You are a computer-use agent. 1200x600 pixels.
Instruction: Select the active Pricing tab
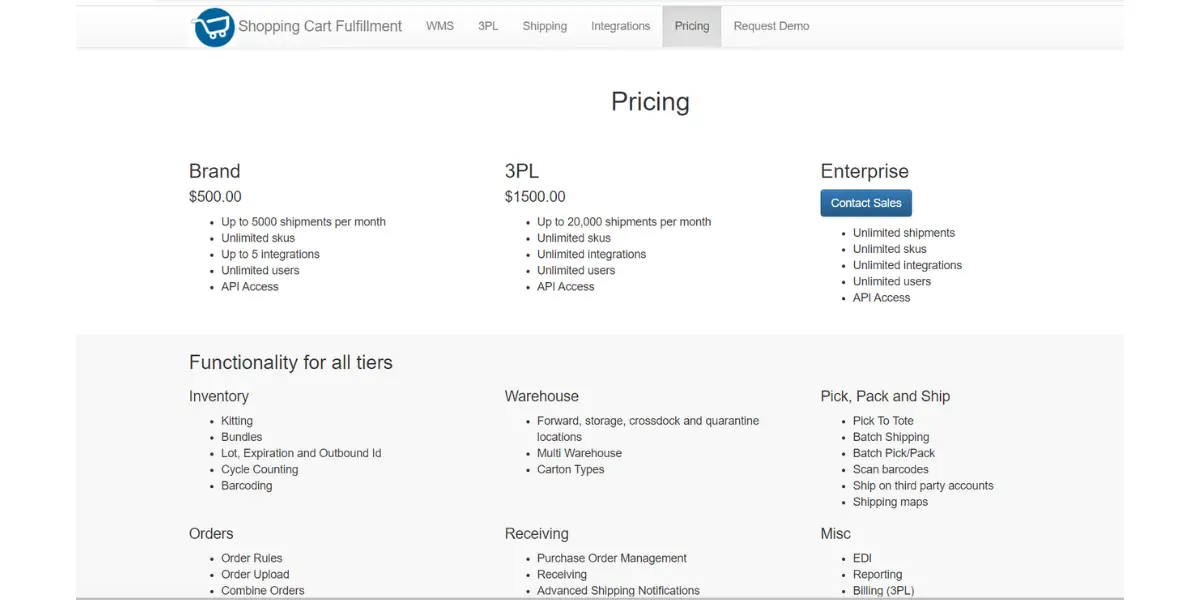tap(692, 26)
